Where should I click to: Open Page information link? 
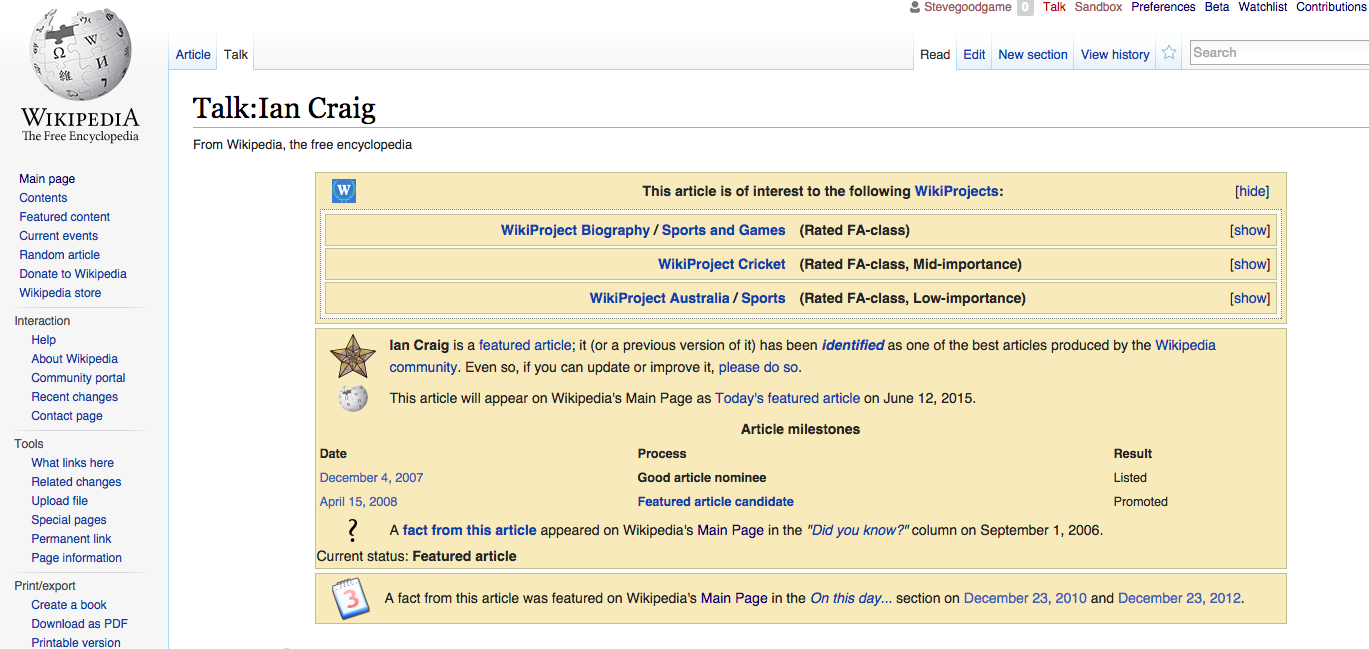(77, 558)
